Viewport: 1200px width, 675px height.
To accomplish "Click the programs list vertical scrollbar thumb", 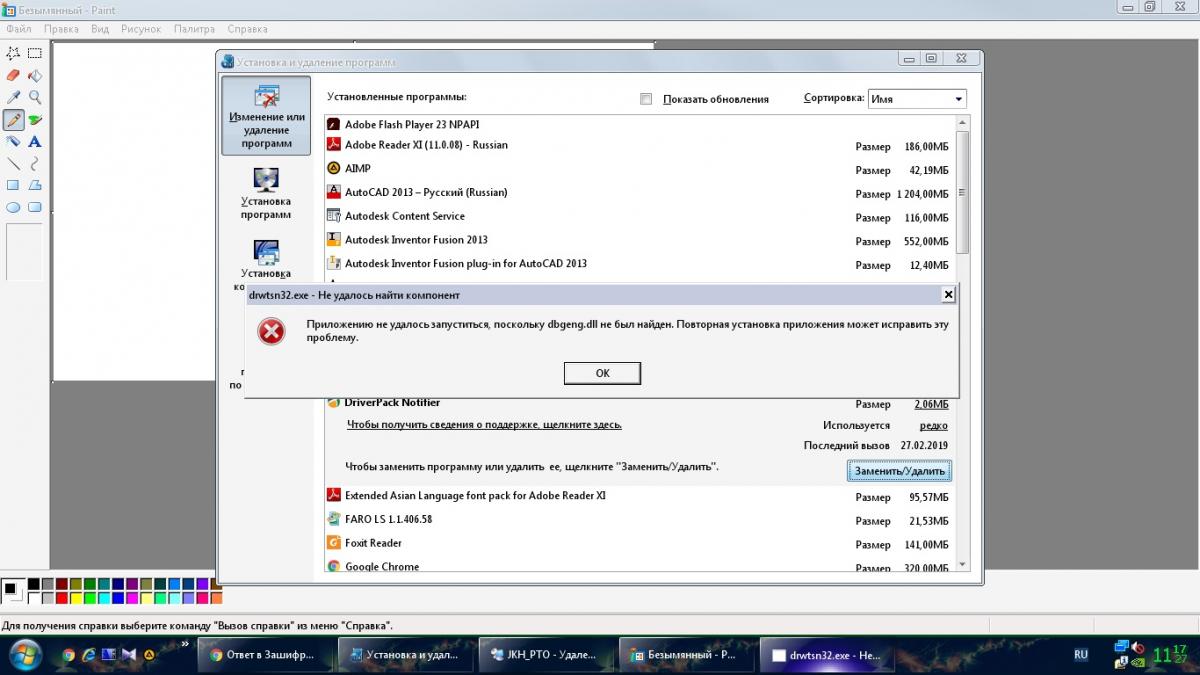I will pos(962,192).
